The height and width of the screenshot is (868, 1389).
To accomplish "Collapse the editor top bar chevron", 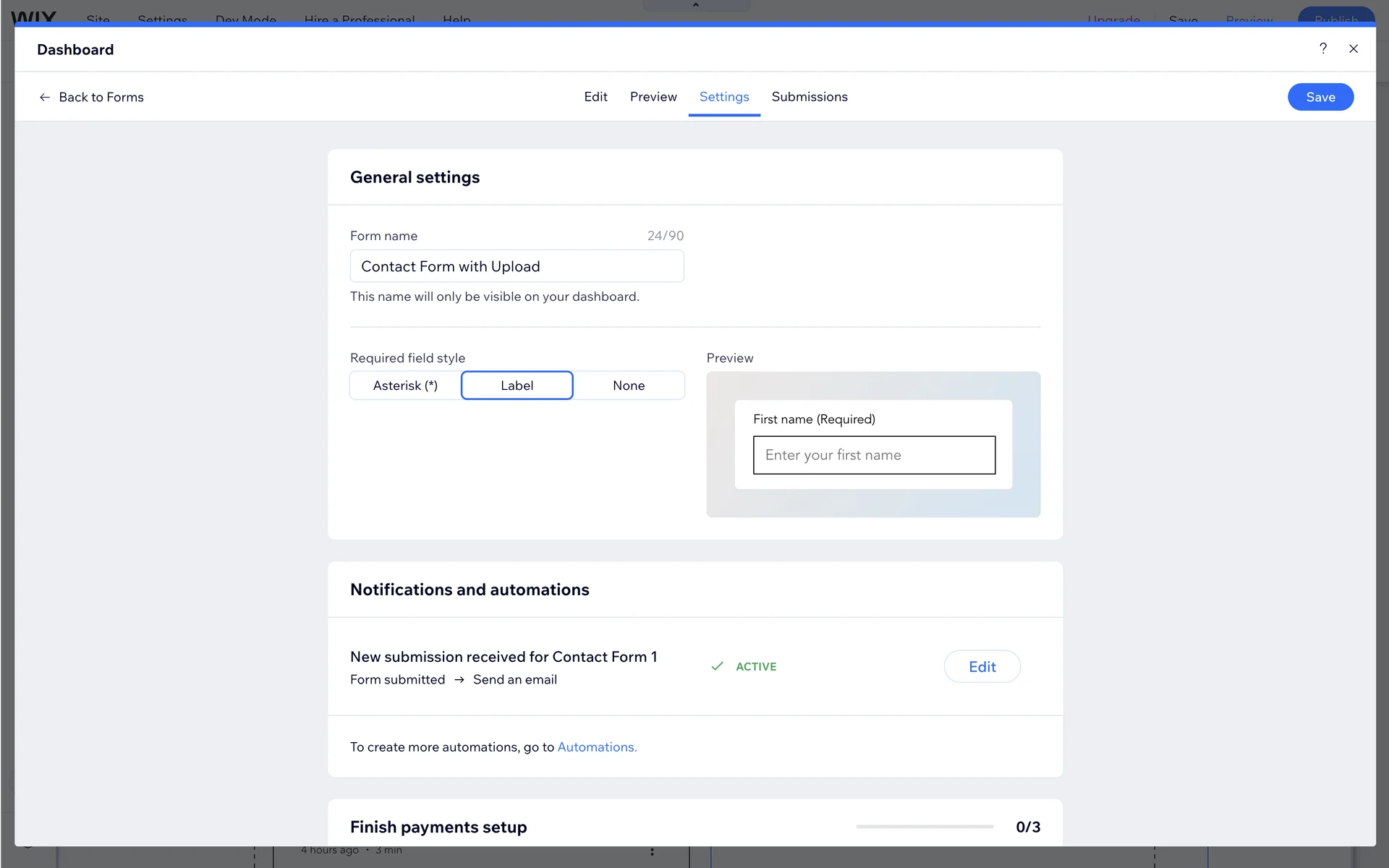I will tap(695, 5).
